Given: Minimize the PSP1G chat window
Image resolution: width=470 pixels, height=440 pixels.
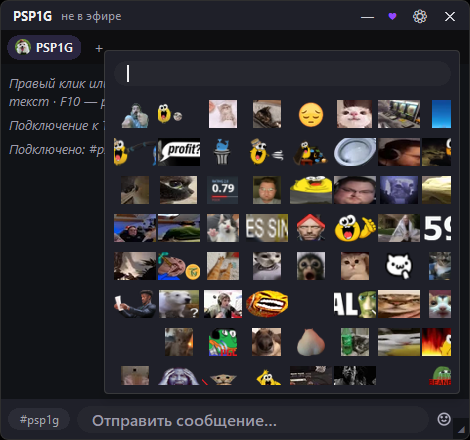Looking at the screenshot, I should (x=367, y=17).
